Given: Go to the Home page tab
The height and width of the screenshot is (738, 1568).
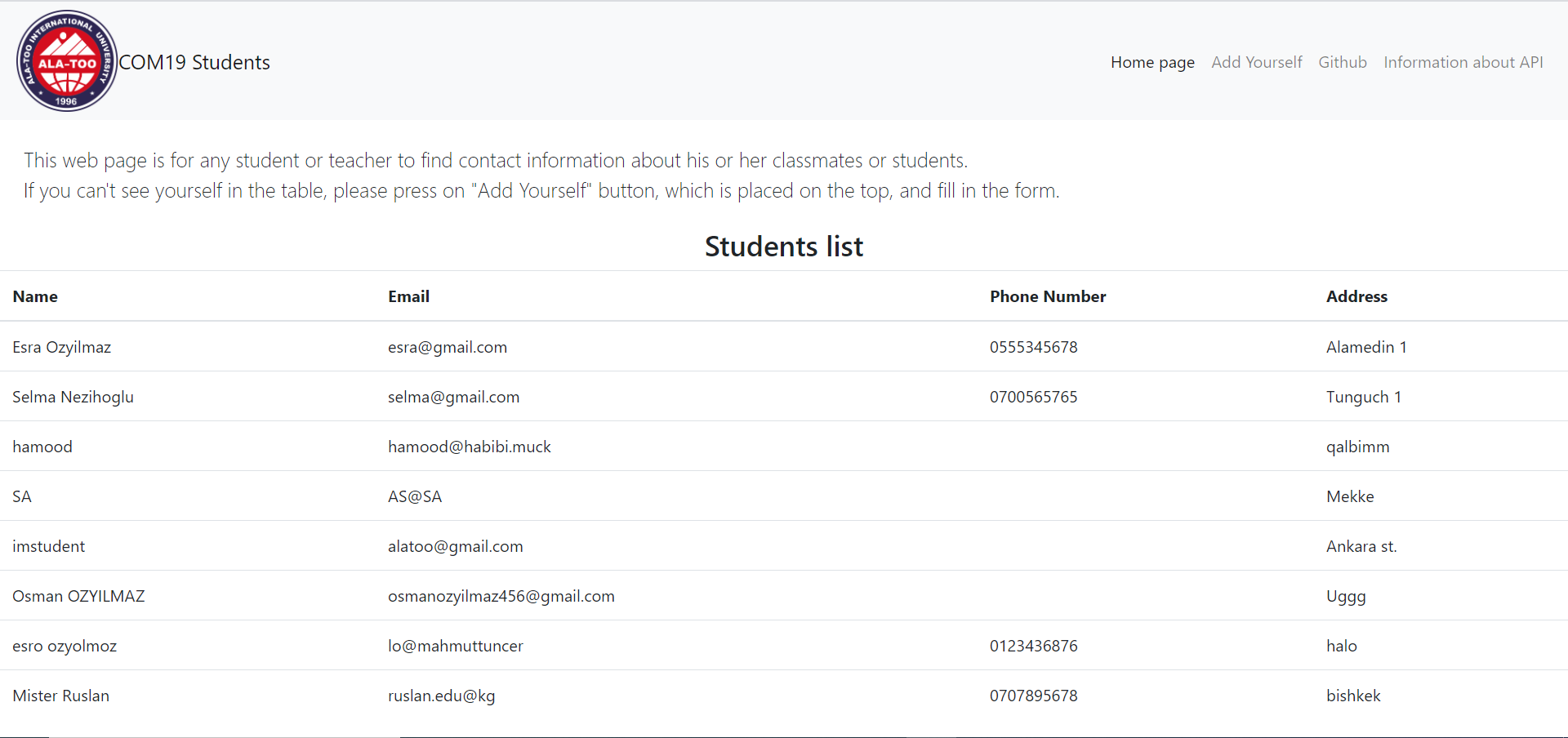Looking at the screenshot, I should [1152, 63].
